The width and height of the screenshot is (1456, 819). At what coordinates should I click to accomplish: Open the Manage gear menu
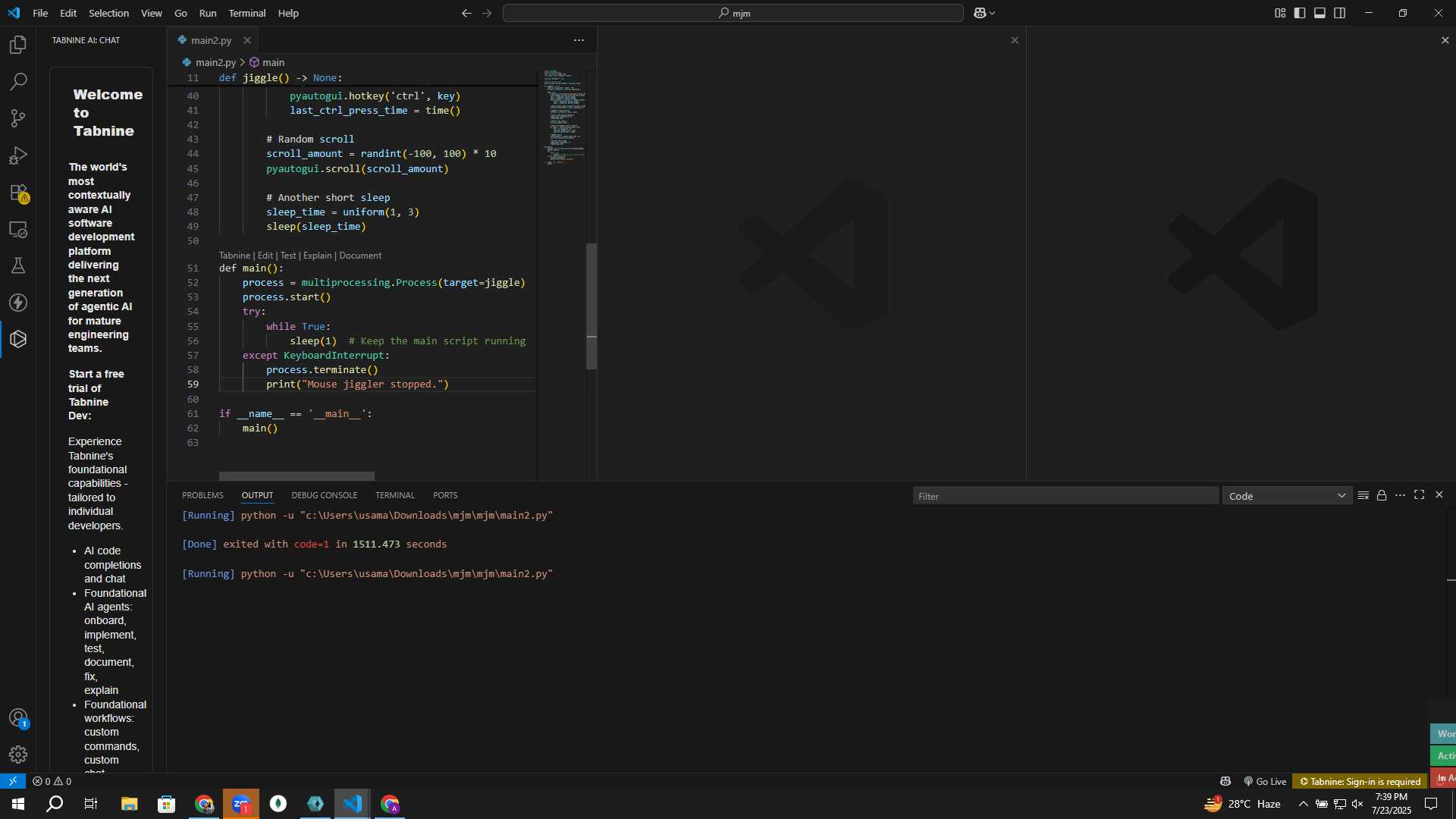tap(18, 755)
